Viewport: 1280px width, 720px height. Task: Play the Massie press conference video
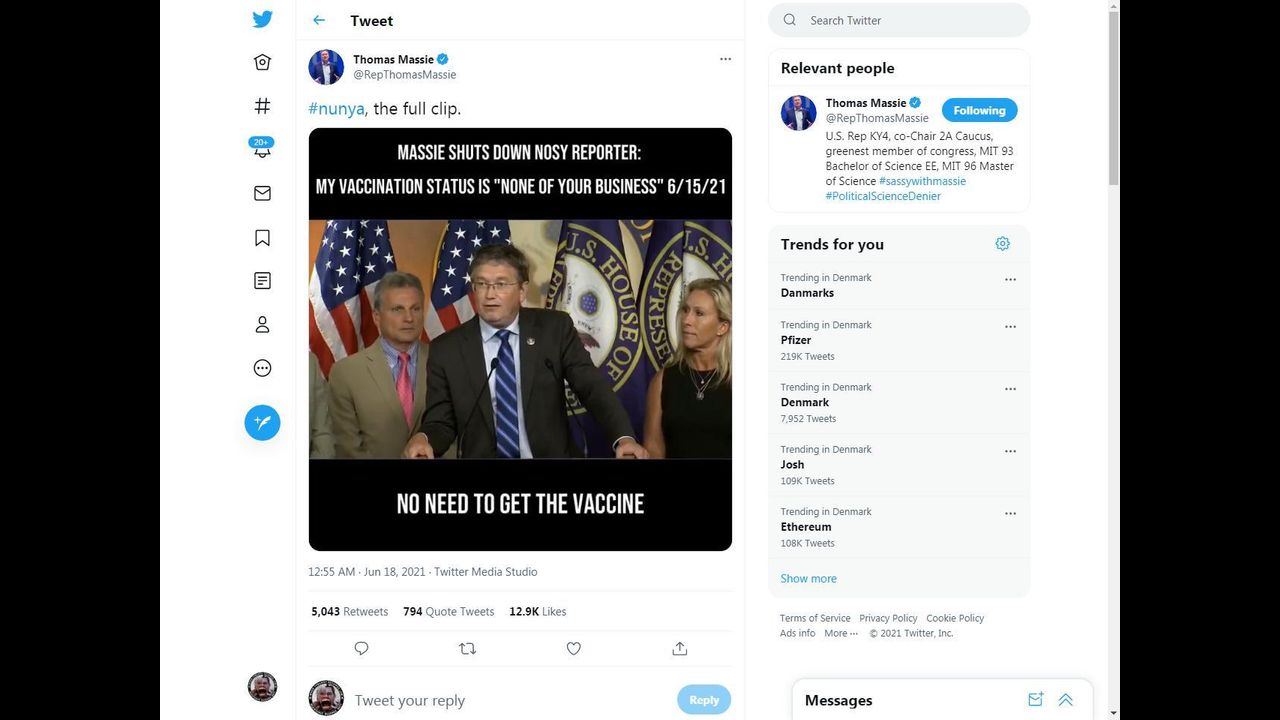[520, 339]
